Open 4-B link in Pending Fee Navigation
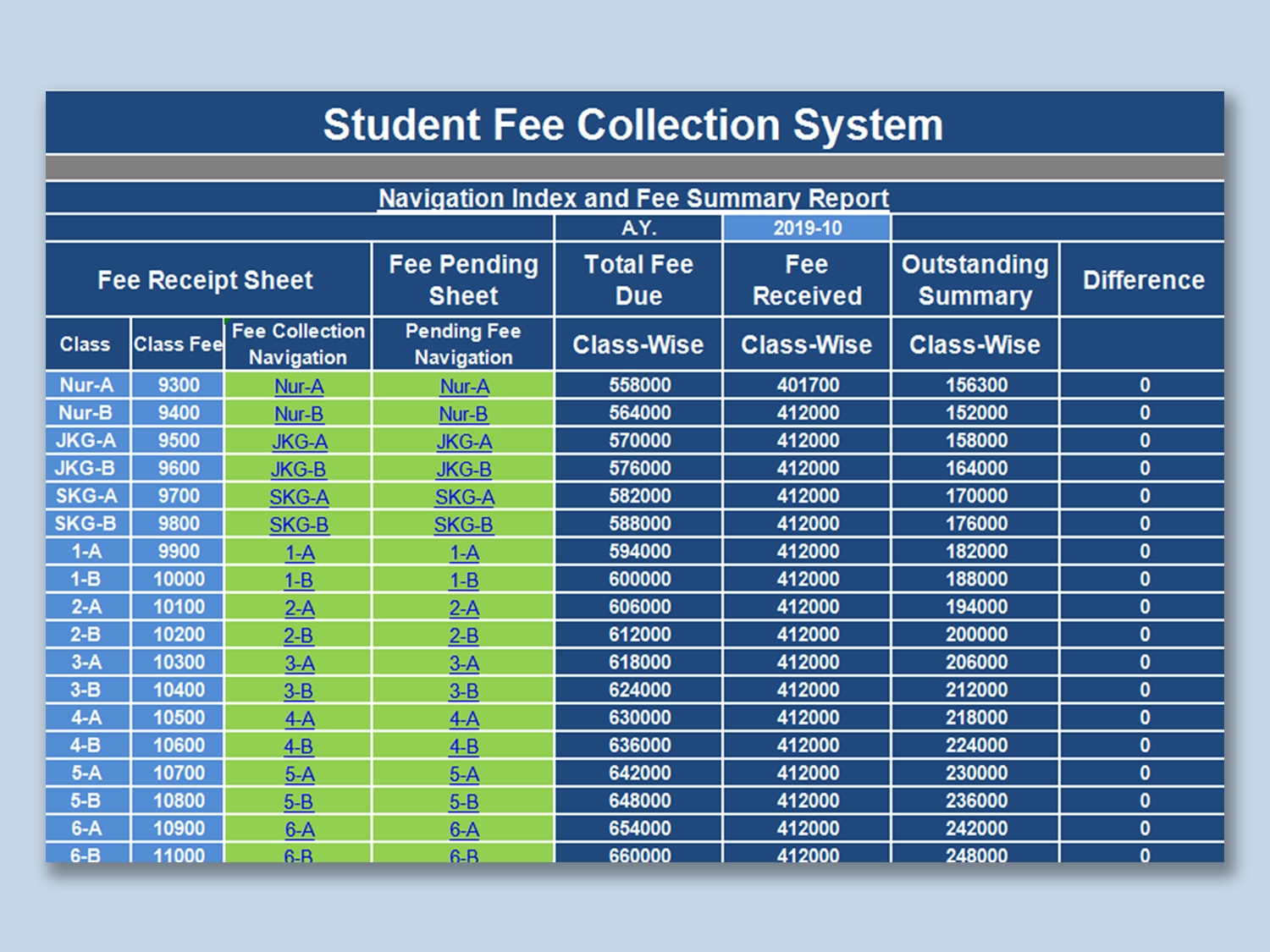1270x952 pixels. pos(463,747)
